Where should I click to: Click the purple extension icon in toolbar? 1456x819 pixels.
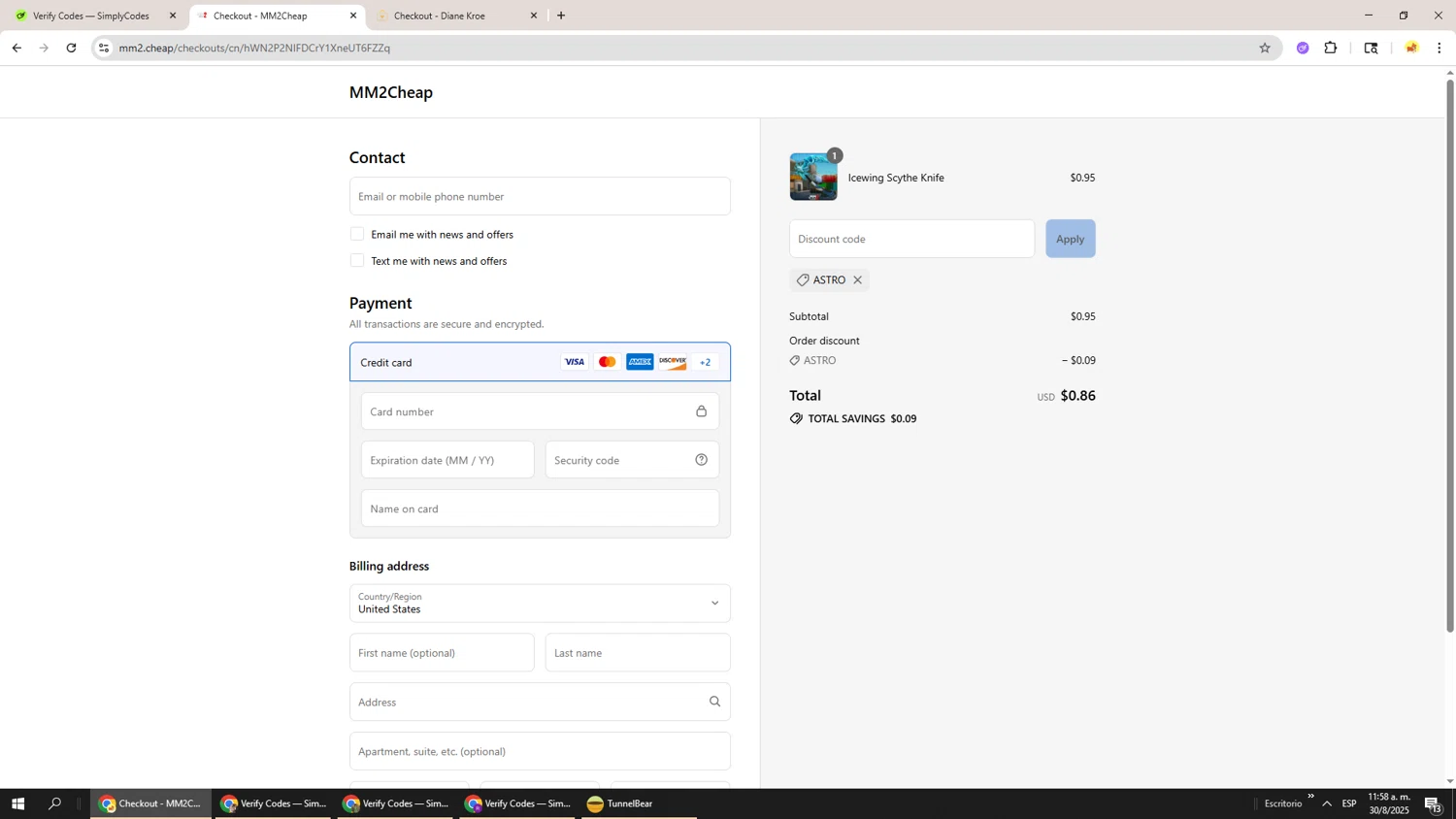tap(1303, 48)
